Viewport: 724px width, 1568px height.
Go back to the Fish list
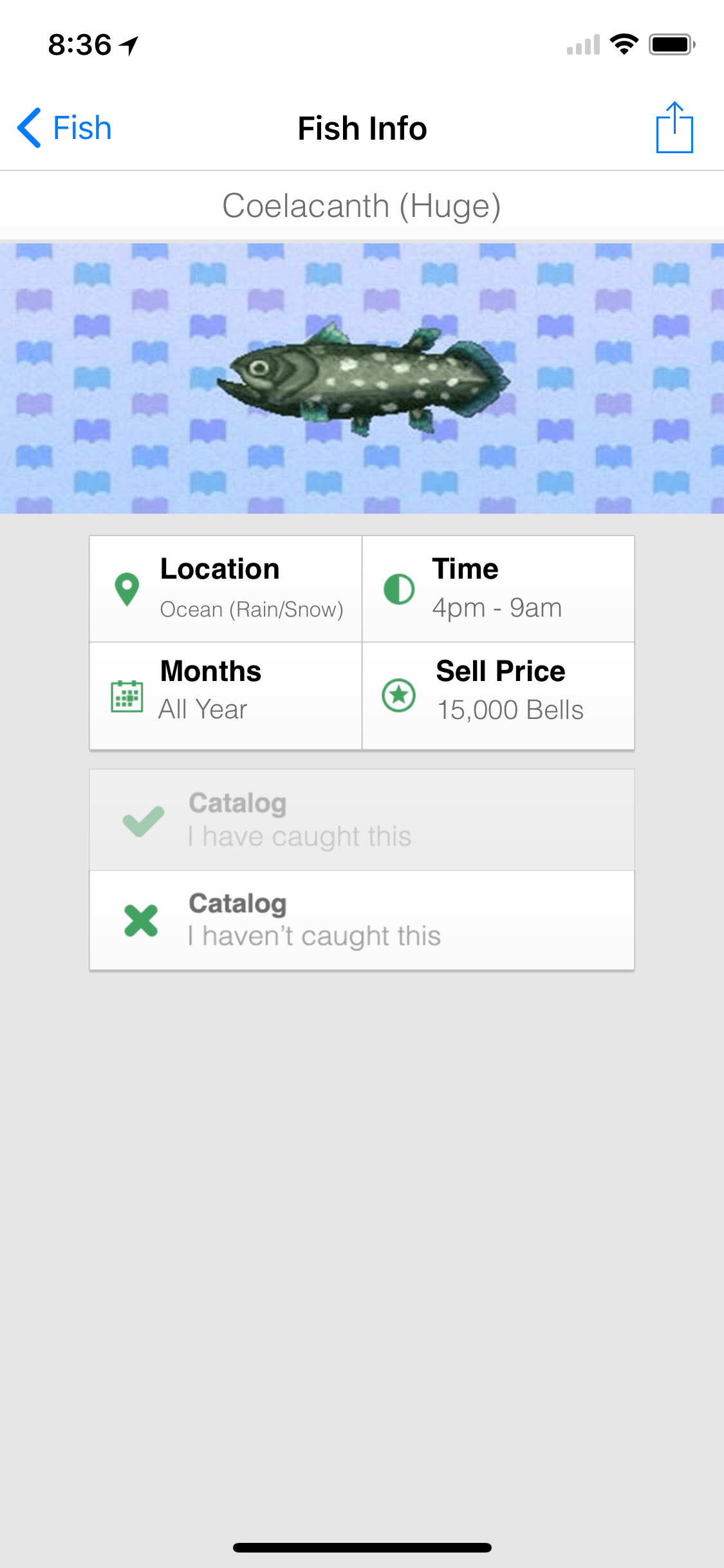[64, 127]
